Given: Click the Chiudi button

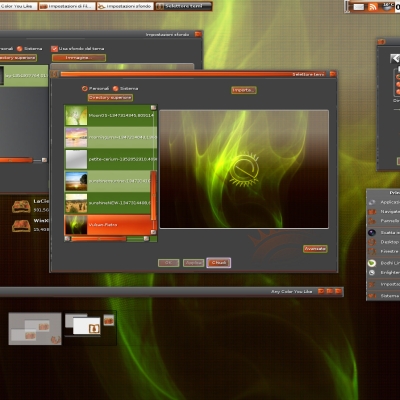Looking at the screenshot, I should 218,263.
